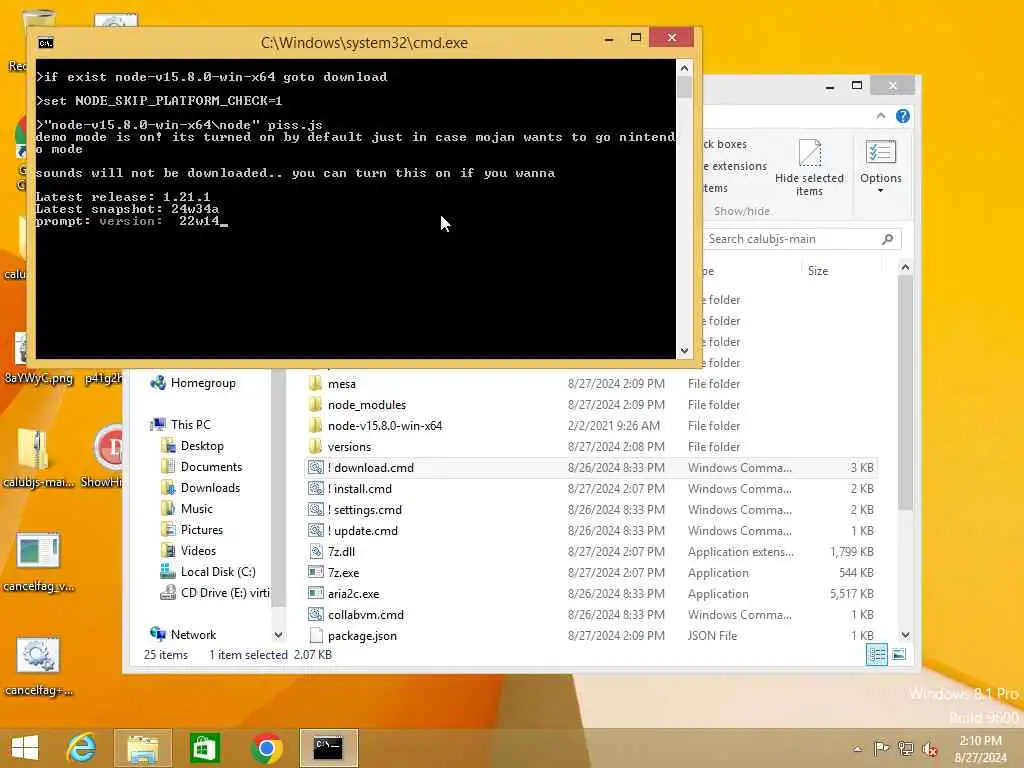Select the ! install.cmd file

pyautogui.click(x=592, y=488)
